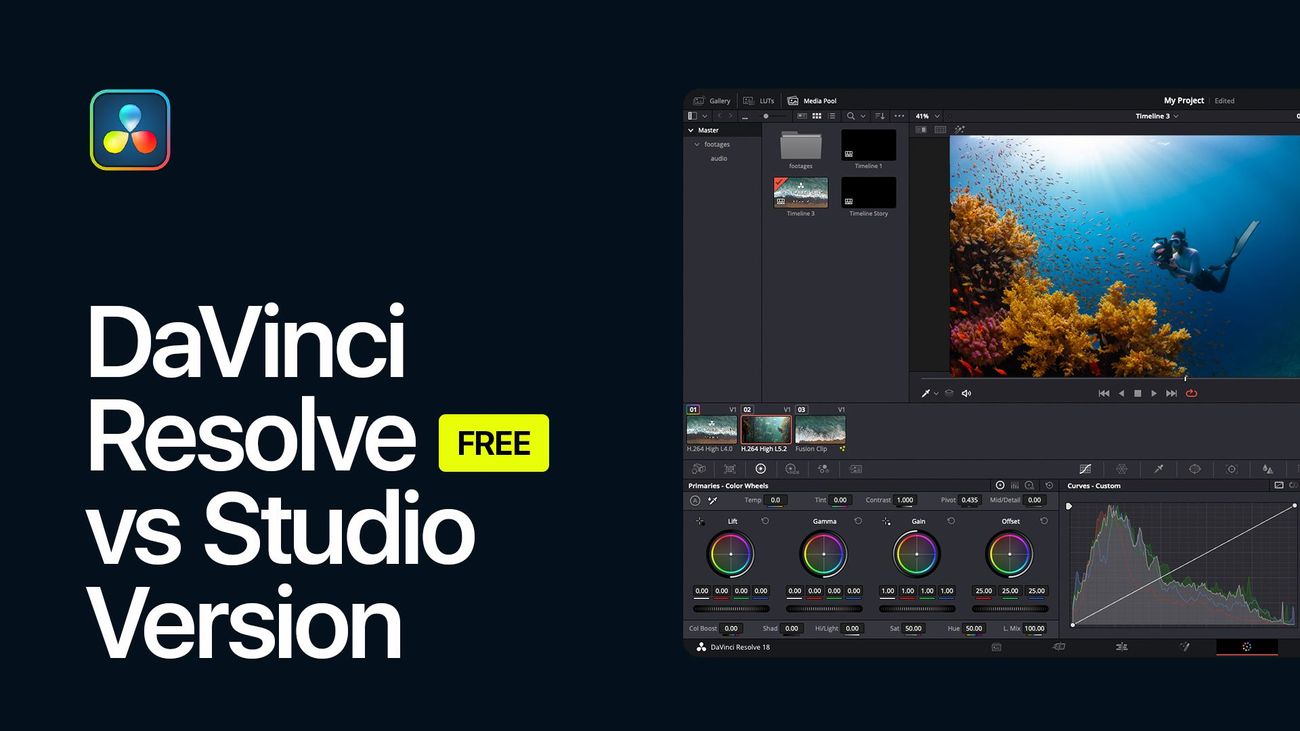
Task: Switch to the Fusion page
Action: (1184, 647)
